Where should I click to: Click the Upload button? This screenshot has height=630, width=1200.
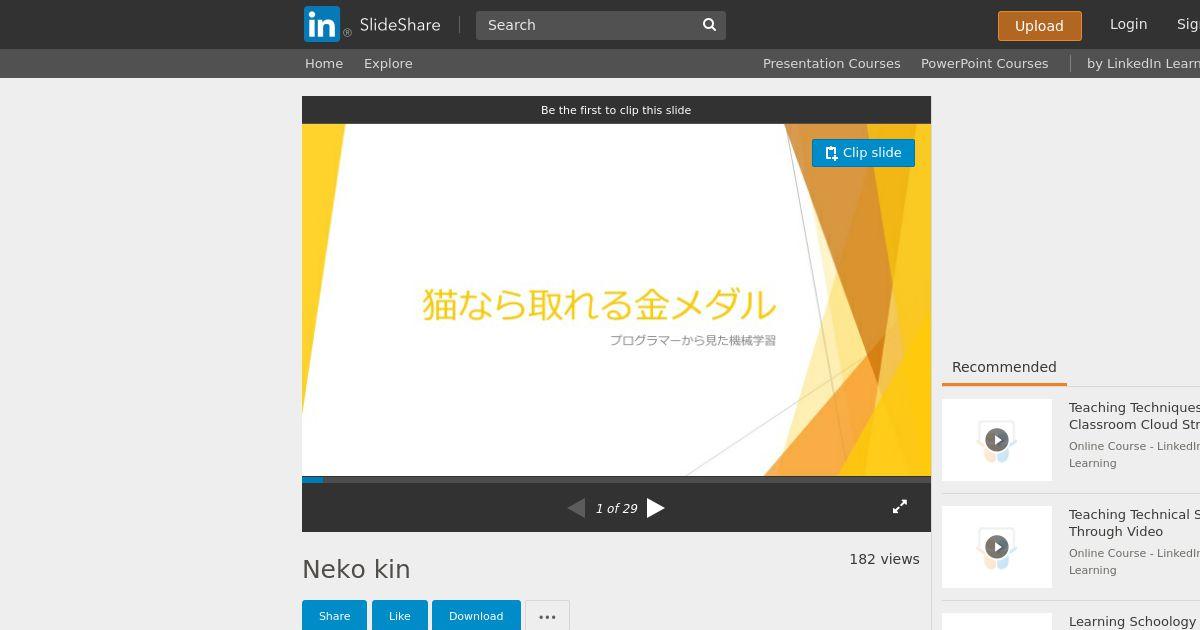1039,26
